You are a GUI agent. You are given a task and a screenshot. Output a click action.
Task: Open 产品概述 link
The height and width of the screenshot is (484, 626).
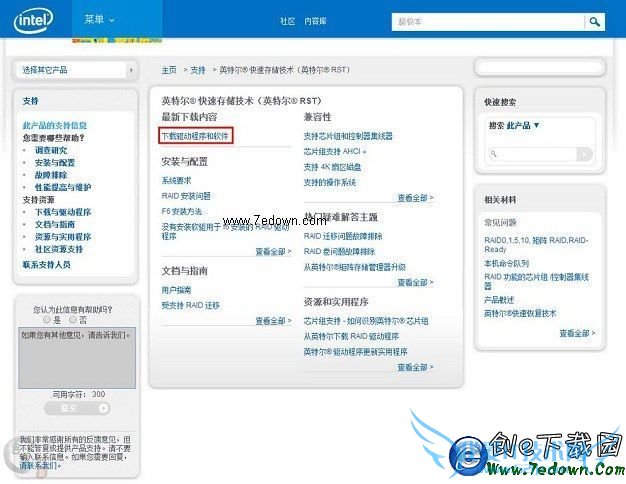point(499,300)
